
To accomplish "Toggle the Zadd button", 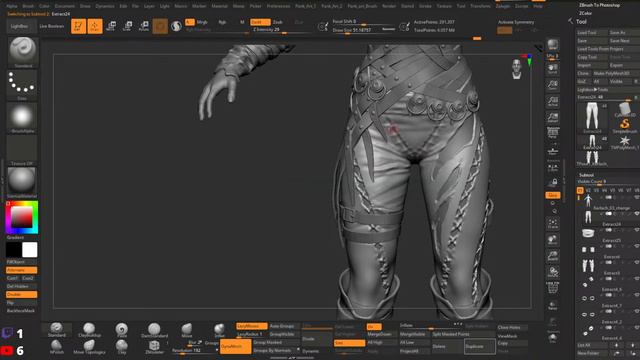I will (260, 22).
